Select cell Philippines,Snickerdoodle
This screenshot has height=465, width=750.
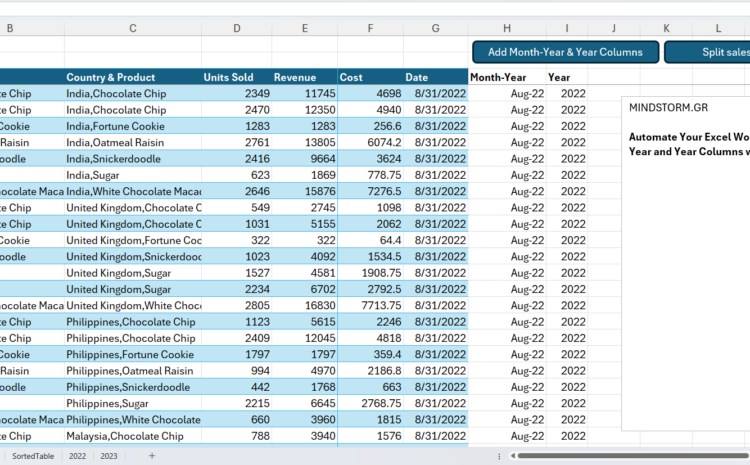tap(133, 387)
